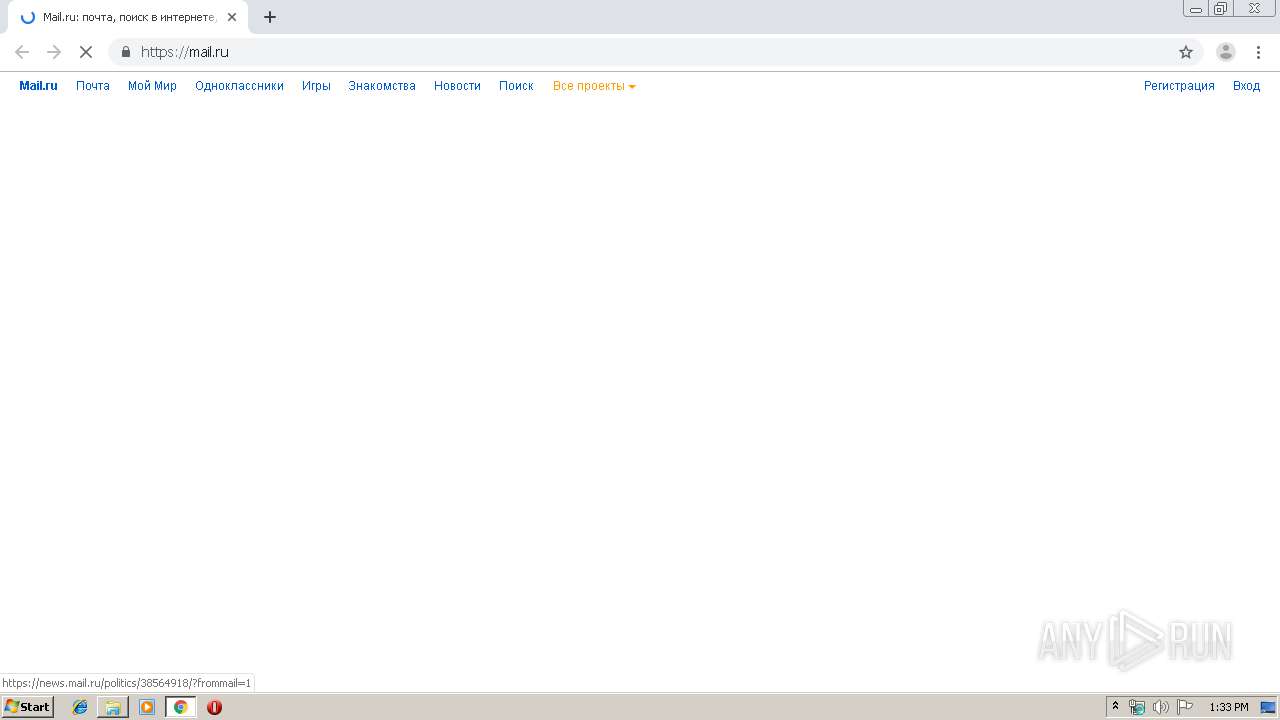
Task: Open media player taskbar icon
Action: click(147, 707)
